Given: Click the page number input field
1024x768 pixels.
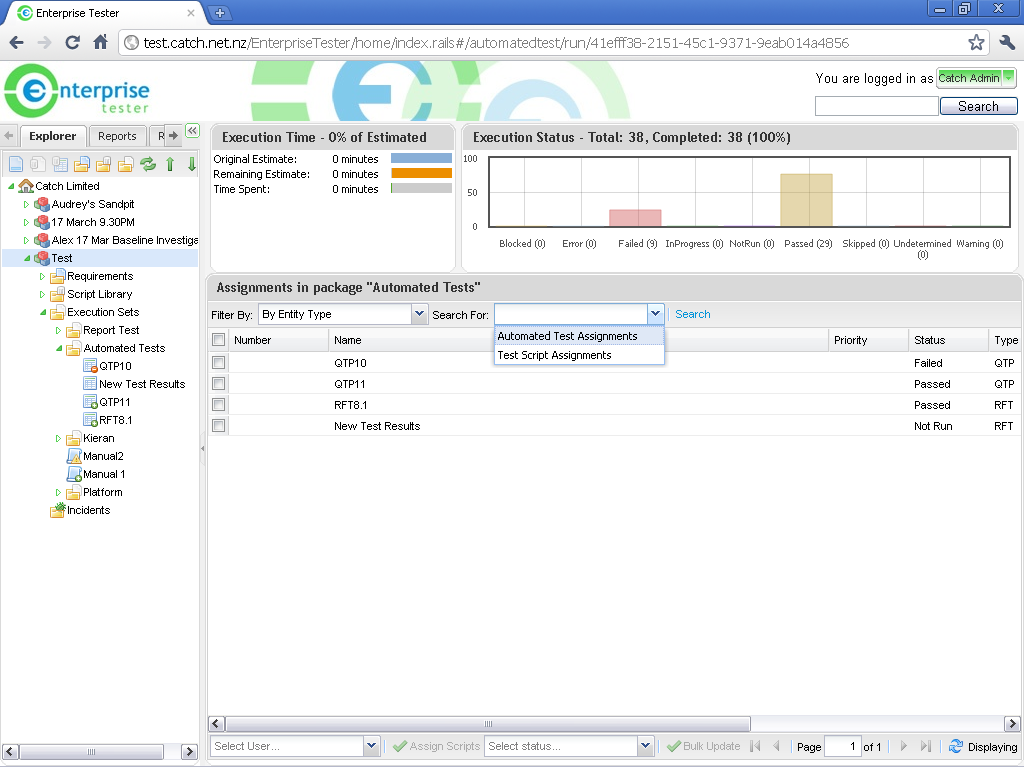Looking at the screenshot, I should tap(842, 746).
